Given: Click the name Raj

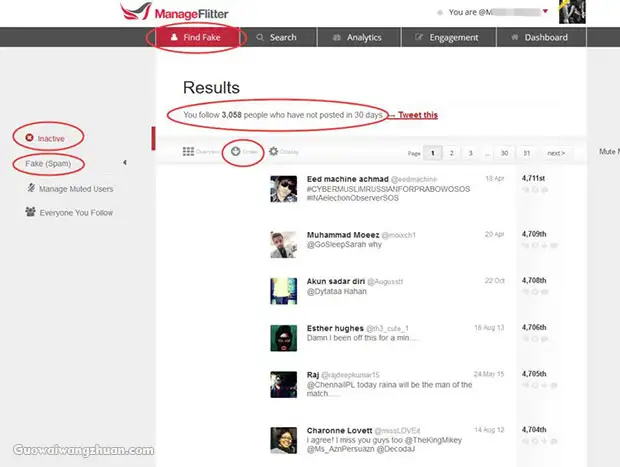Looking at the screenshot, I should coord(313,374).
